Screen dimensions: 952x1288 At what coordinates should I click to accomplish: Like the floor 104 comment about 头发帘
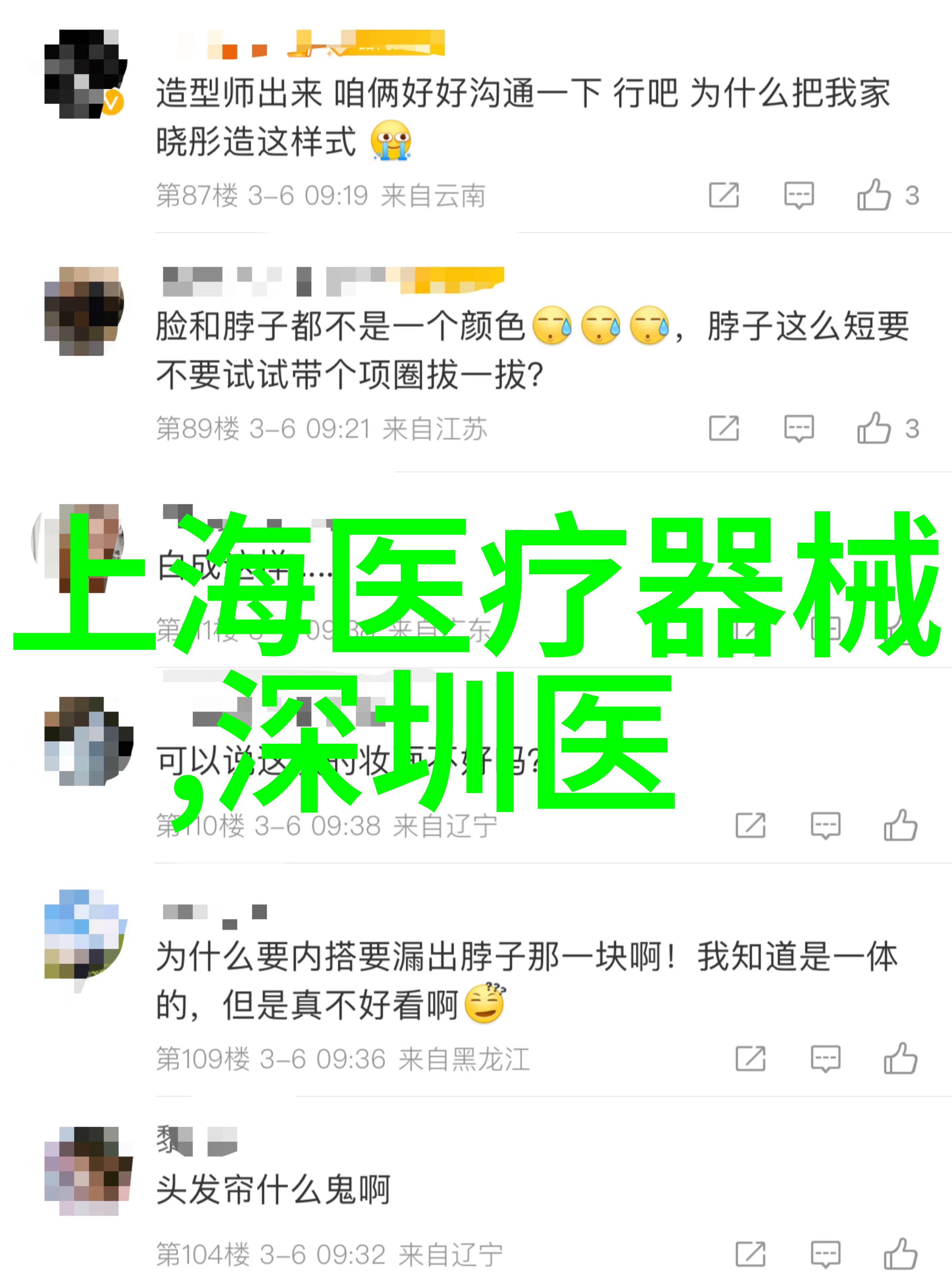click(901, 1254)
